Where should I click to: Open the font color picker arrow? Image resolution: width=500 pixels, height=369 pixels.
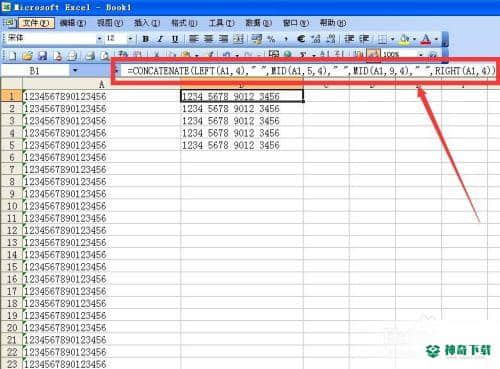click(436, 39)
